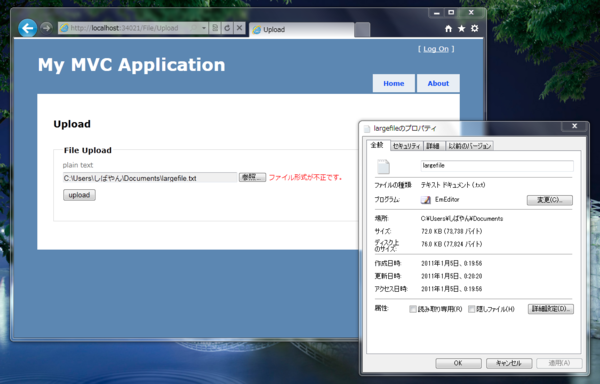Screen dimensions: 600x384
Task: Click the 72.0 KB size value
Action: click(x=452, y=231)
